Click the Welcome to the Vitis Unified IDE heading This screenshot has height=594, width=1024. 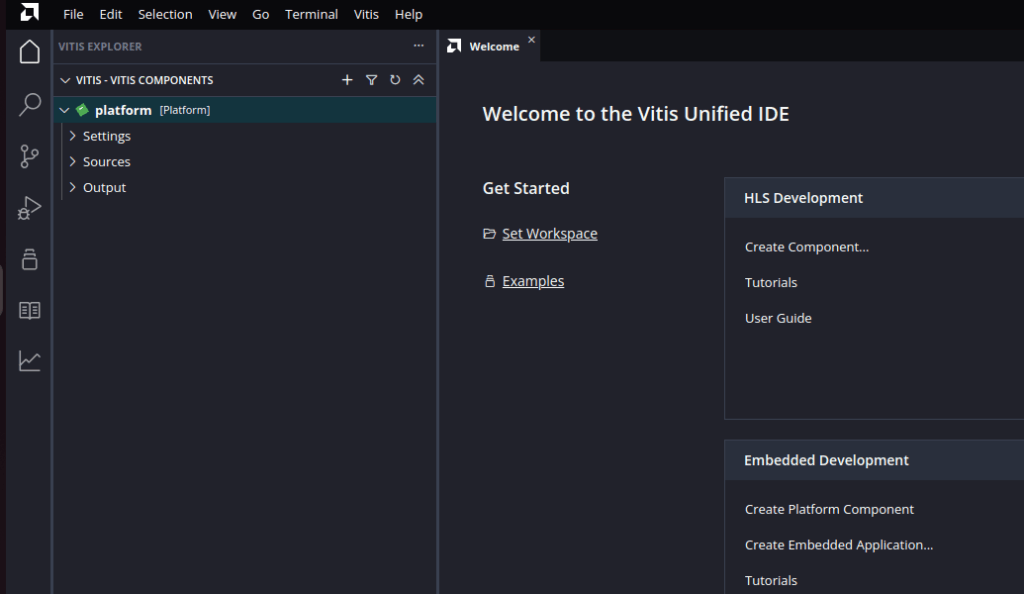coord(635,114)
